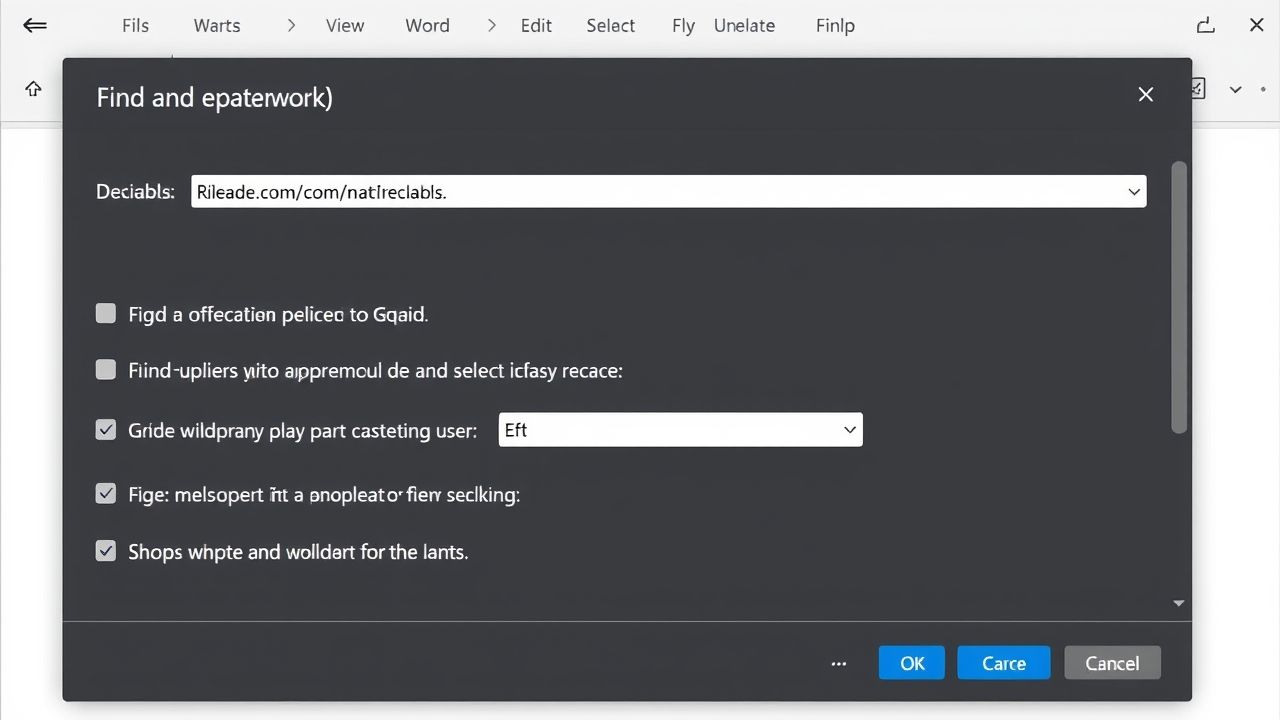The height and width of the screenshot is (720, 1280).
Task: Open the Finlp menu
Action: pyautogui.click(x=835, y=26)
